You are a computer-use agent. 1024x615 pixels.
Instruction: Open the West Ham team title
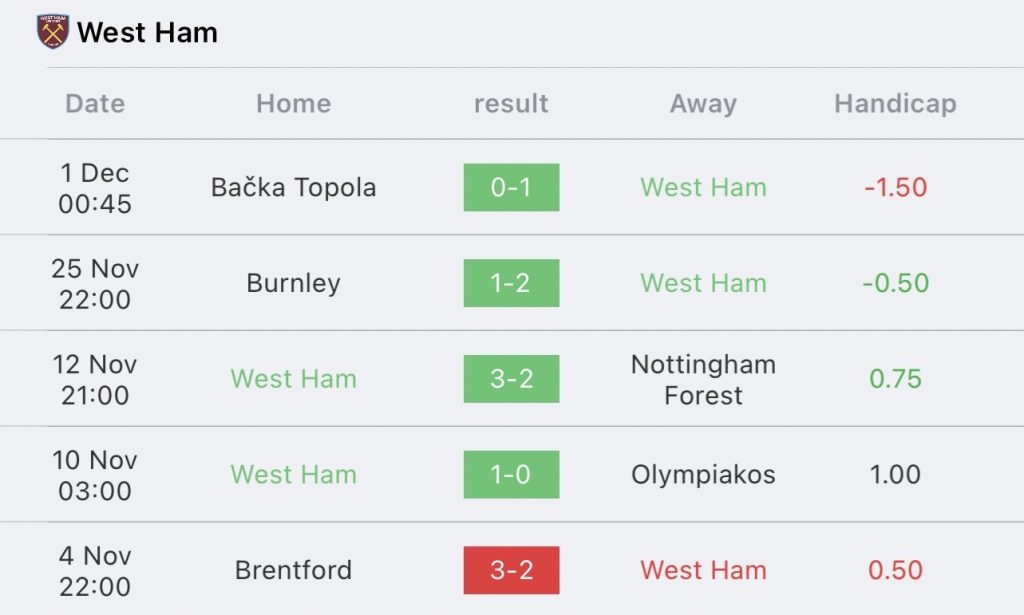tap(148, 33)
